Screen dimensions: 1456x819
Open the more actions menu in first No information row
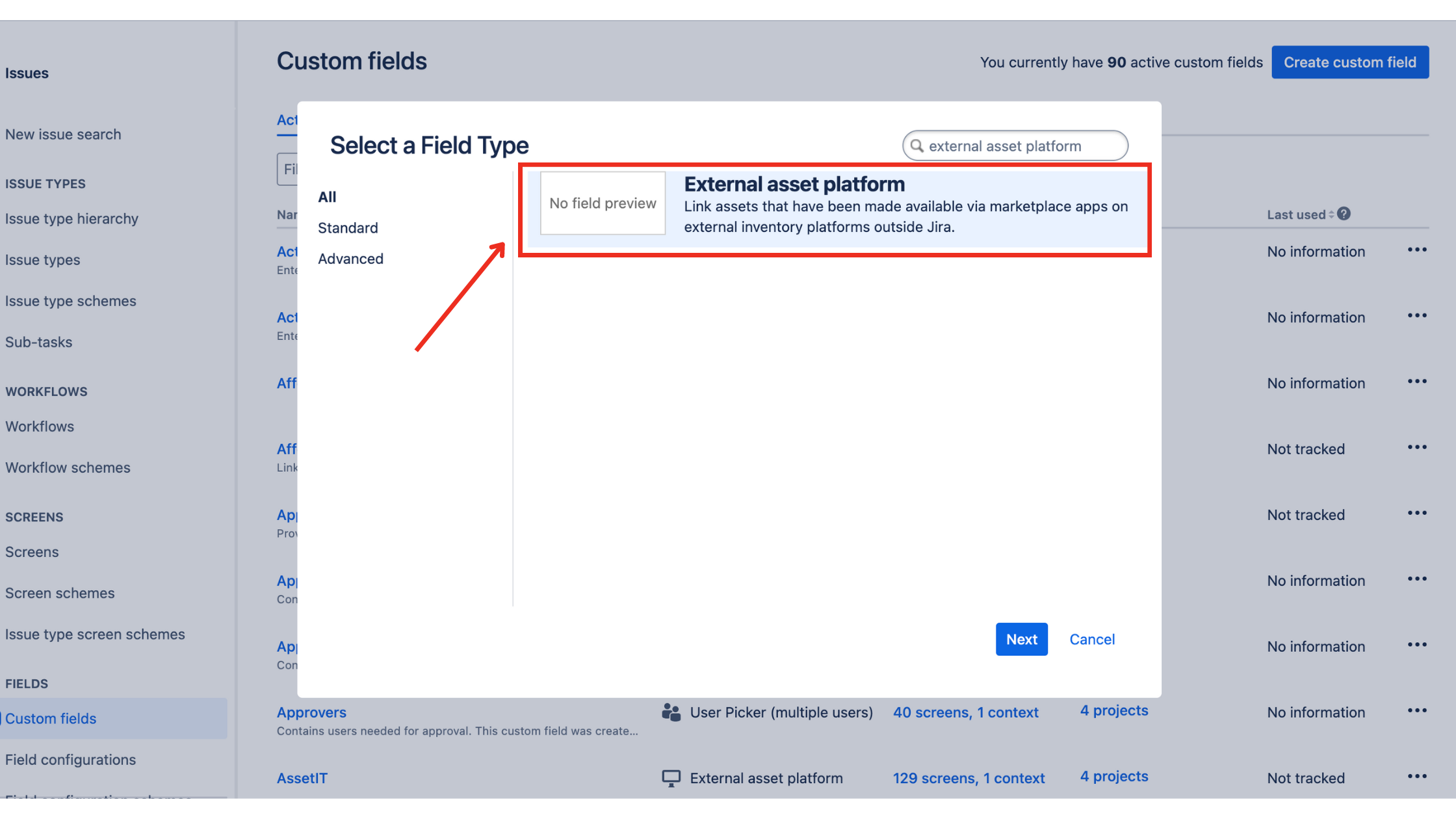(x=1417, y=250)
